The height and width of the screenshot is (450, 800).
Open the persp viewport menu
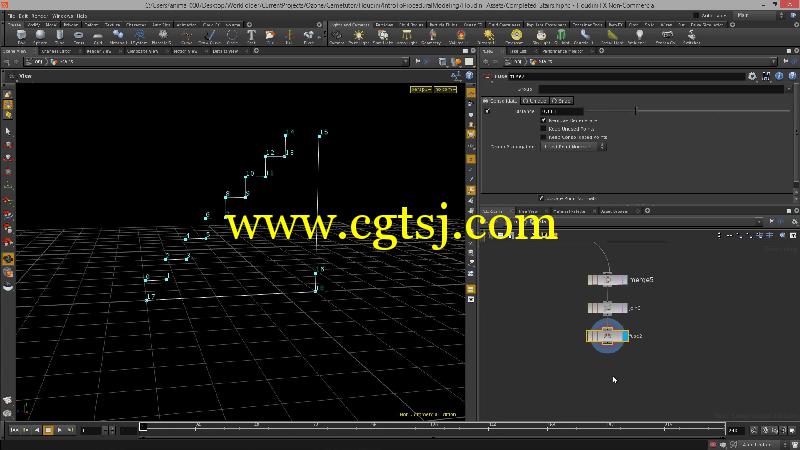coord(420,89)
